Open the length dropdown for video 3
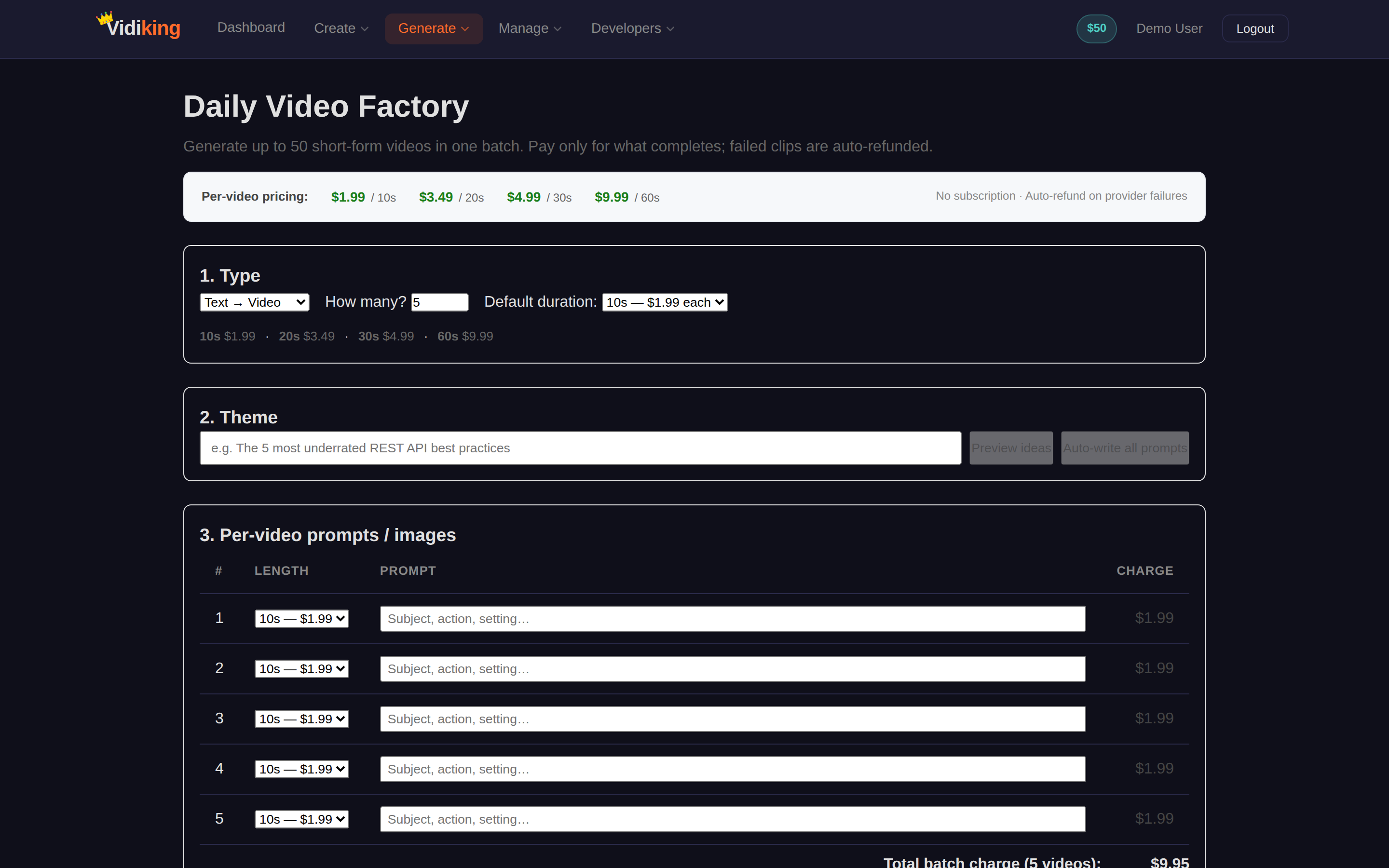 tap(301, 719)
